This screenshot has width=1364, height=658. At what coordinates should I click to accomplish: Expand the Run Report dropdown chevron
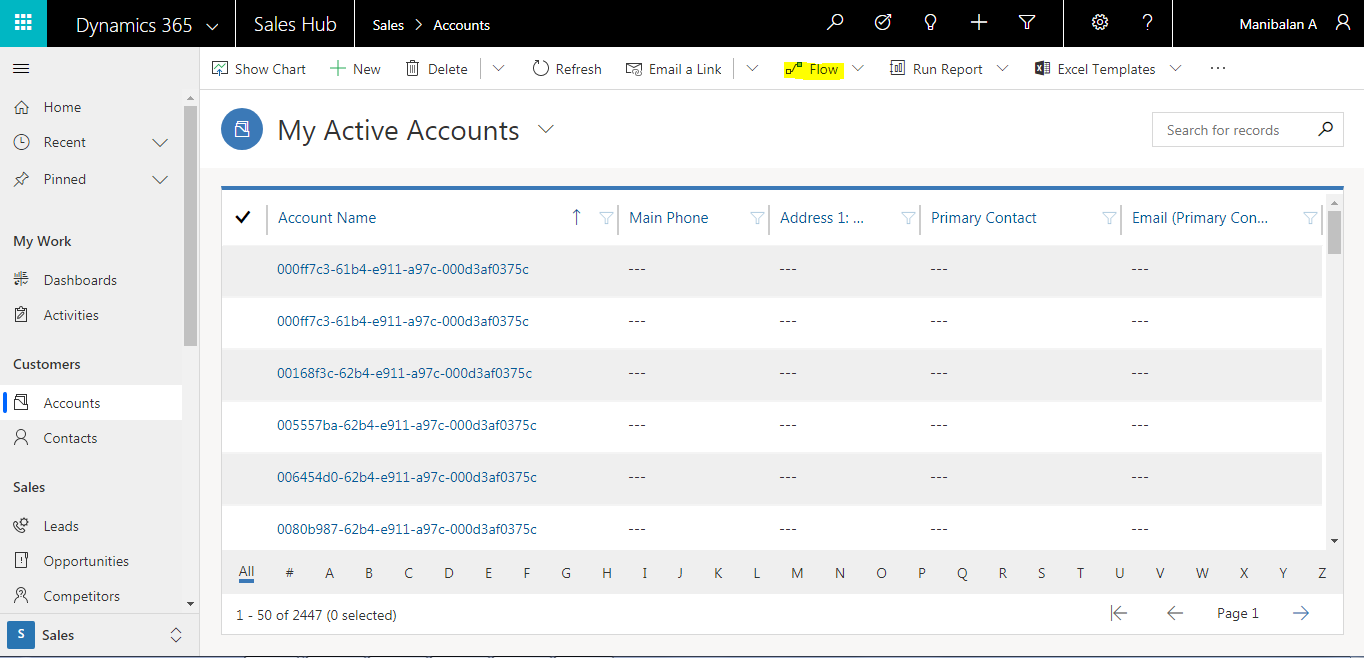point(1003,68)
